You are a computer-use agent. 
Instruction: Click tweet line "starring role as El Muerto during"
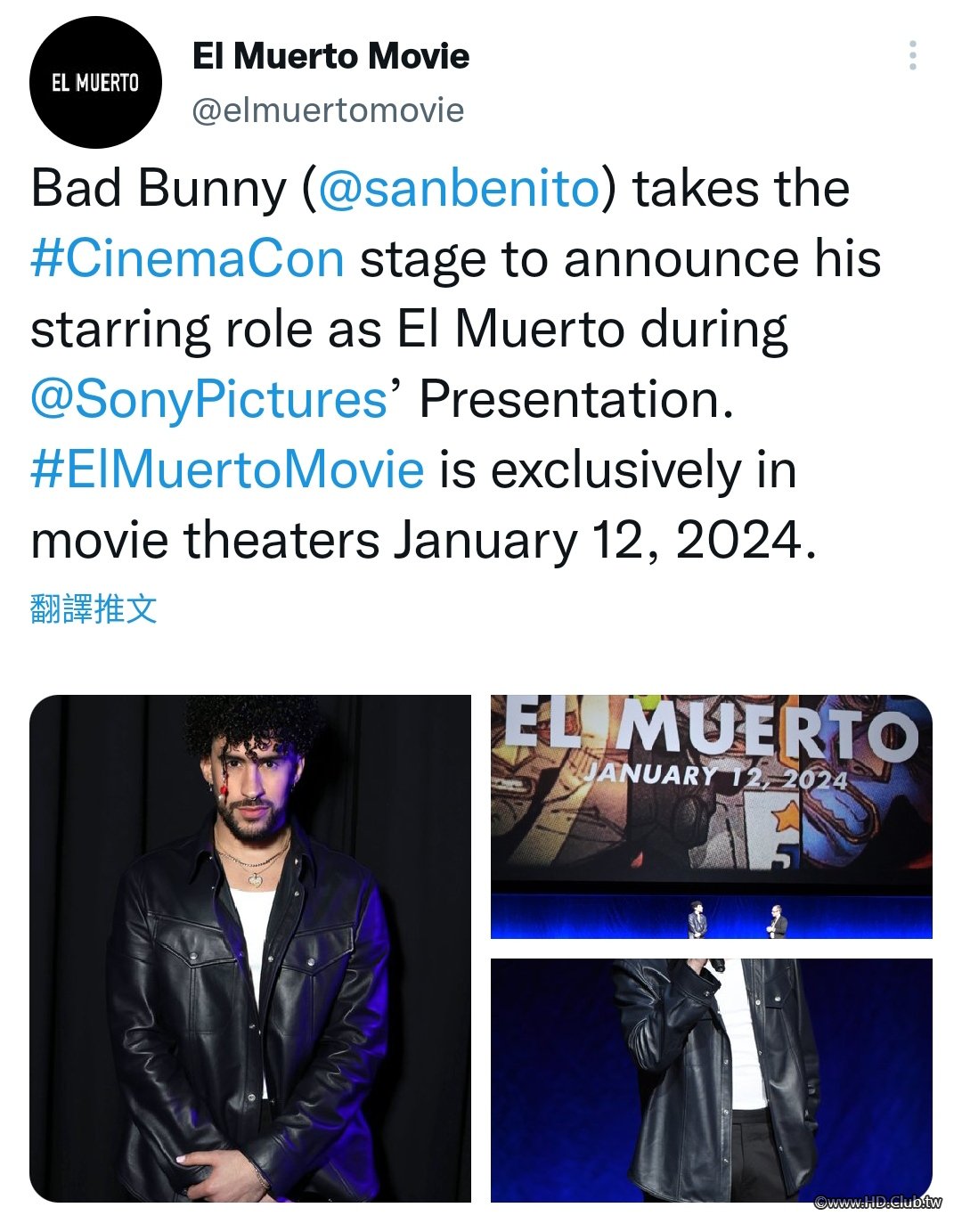pyautogui.click(x=409, y=329)
